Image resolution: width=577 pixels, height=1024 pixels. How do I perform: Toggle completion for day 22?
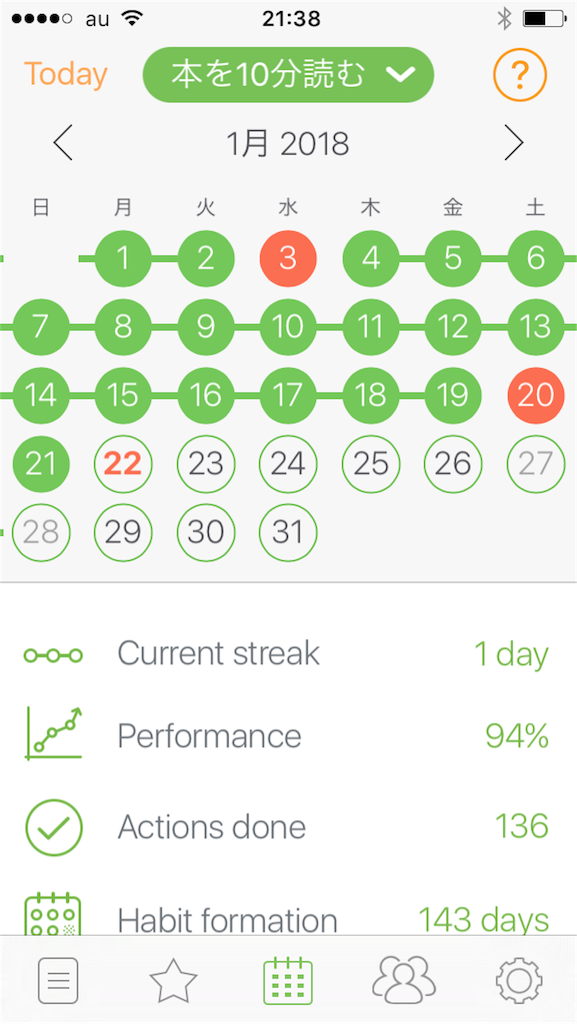[123, 464]
